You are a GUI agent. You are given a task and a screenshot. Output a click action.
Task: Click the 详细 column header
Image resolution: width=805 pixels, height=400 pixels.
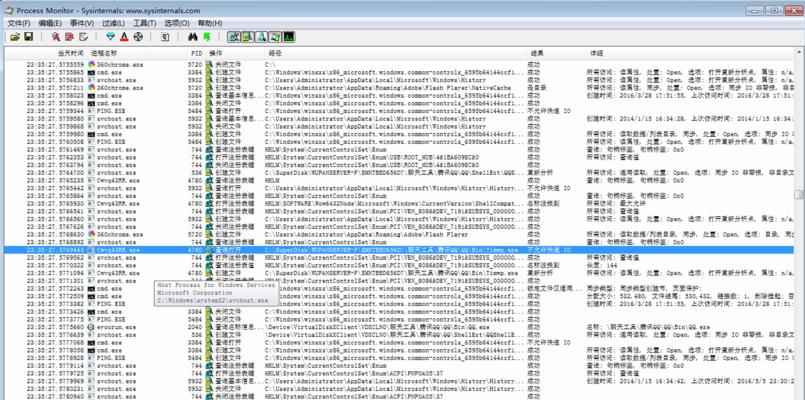click(x=596, y=53)
